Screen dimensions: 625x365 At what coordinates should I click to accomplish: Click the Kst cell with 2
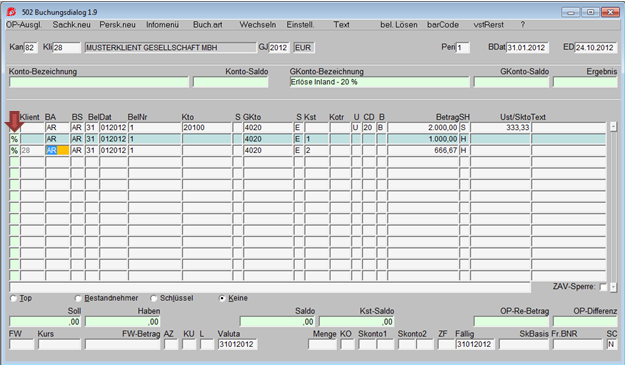click(x=316, y=151)
